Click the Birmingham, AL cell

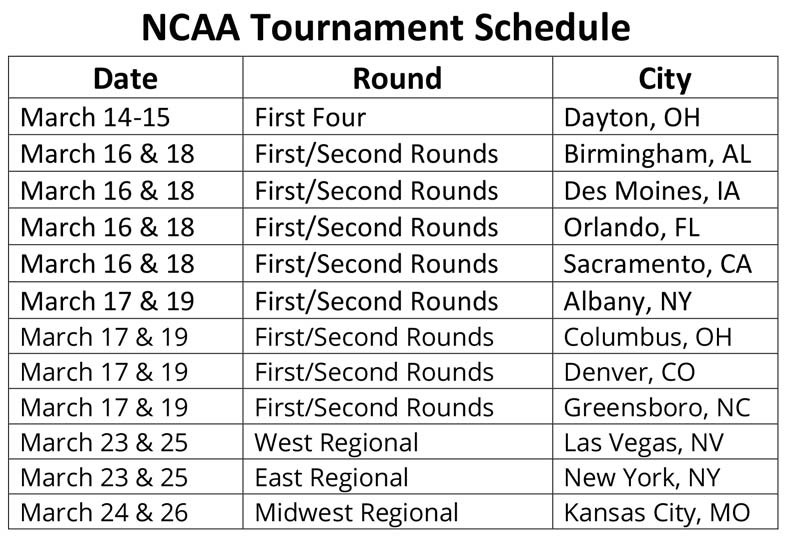(x=665, y=153)
